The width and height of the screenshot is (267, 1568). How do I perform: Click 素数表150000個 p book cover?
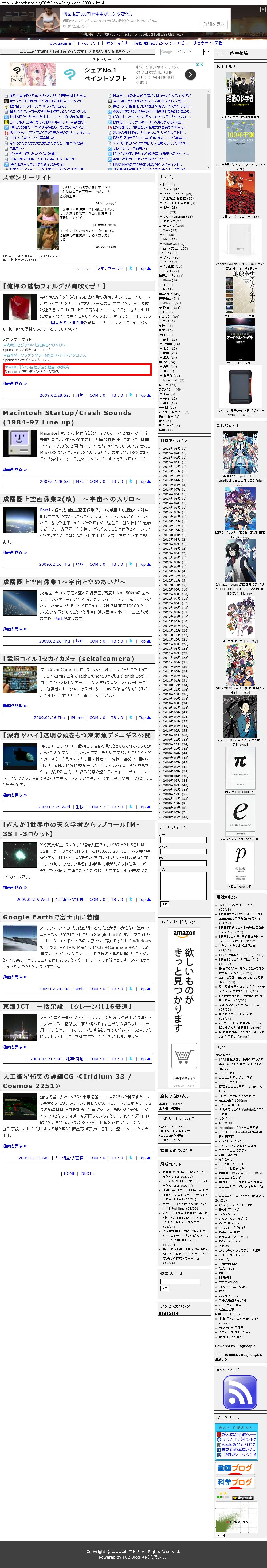tap(240, 863)
